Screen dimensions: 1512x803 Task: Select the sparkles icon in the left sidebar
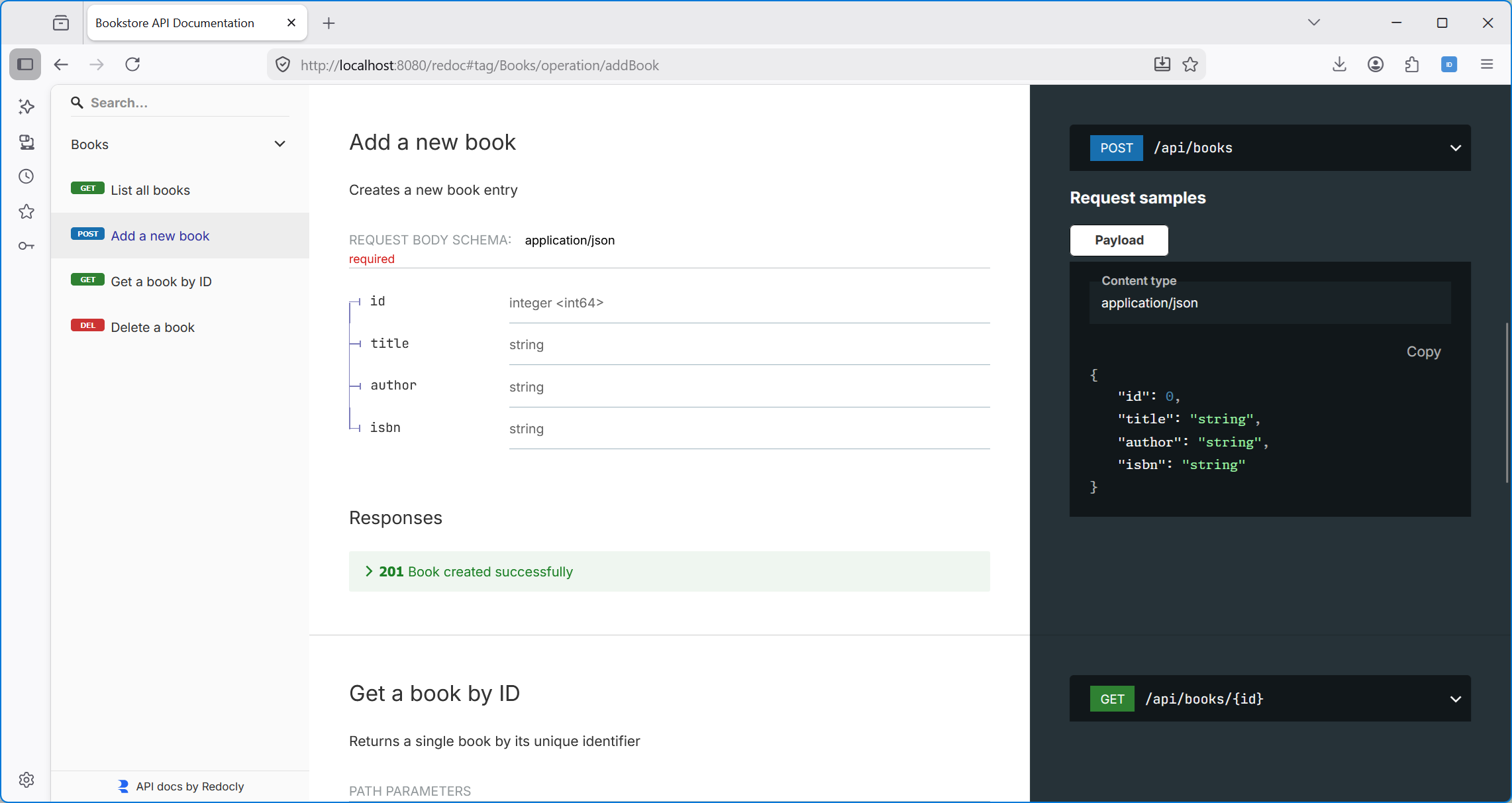(26, 107)
